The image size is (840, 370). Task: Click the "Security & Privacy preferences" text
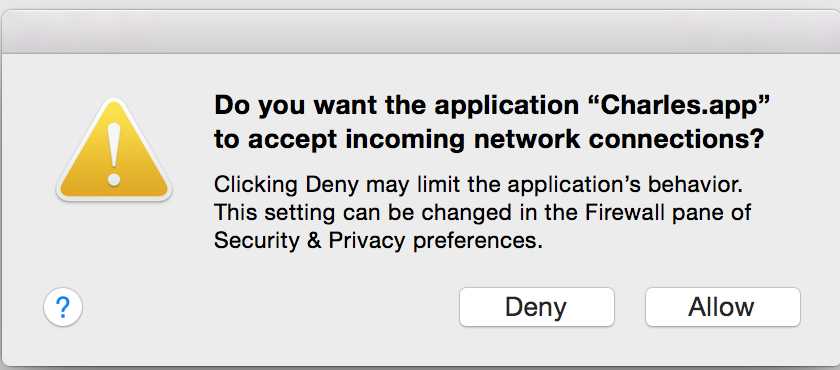[374, 240]
